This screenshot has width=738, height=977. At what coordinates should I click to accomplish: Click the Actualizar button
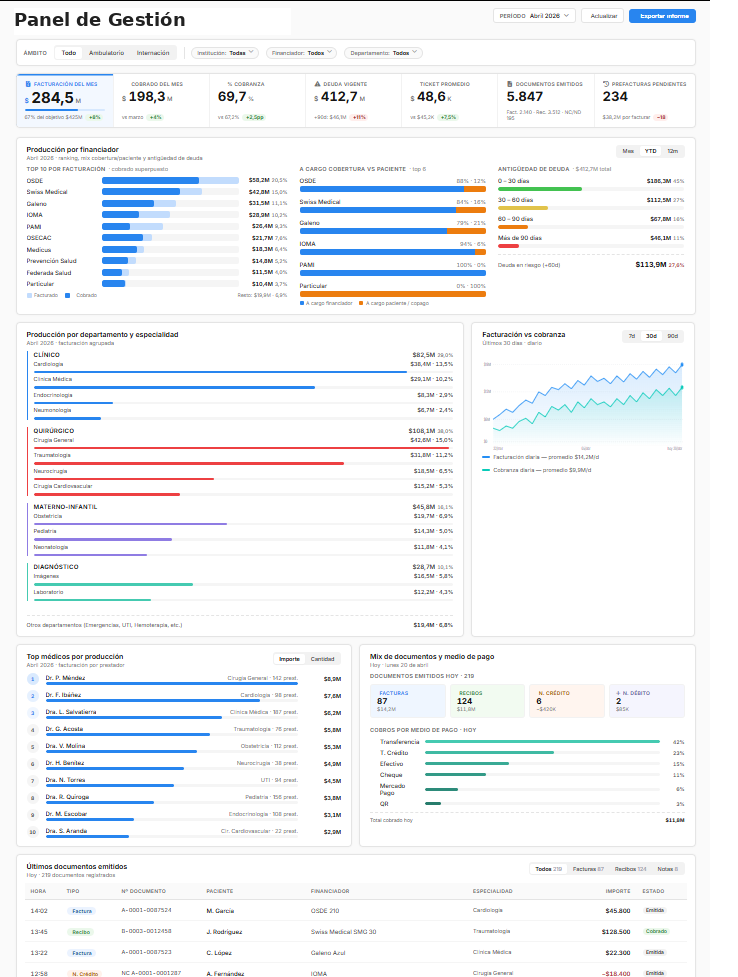tap(604, 16)
